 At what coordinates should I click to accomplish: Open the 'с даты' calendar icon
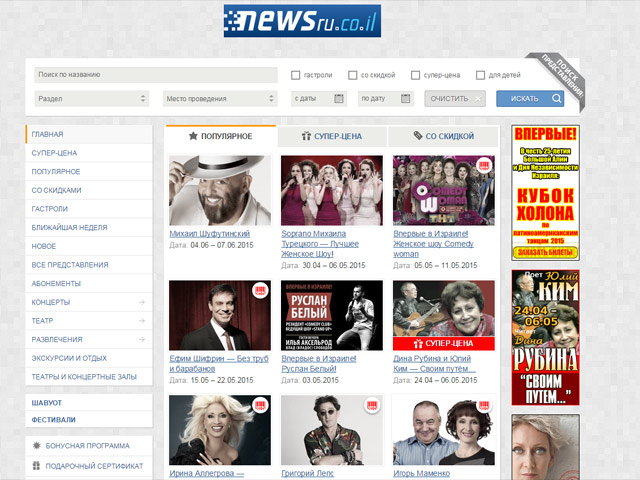(x=339, y=98)
